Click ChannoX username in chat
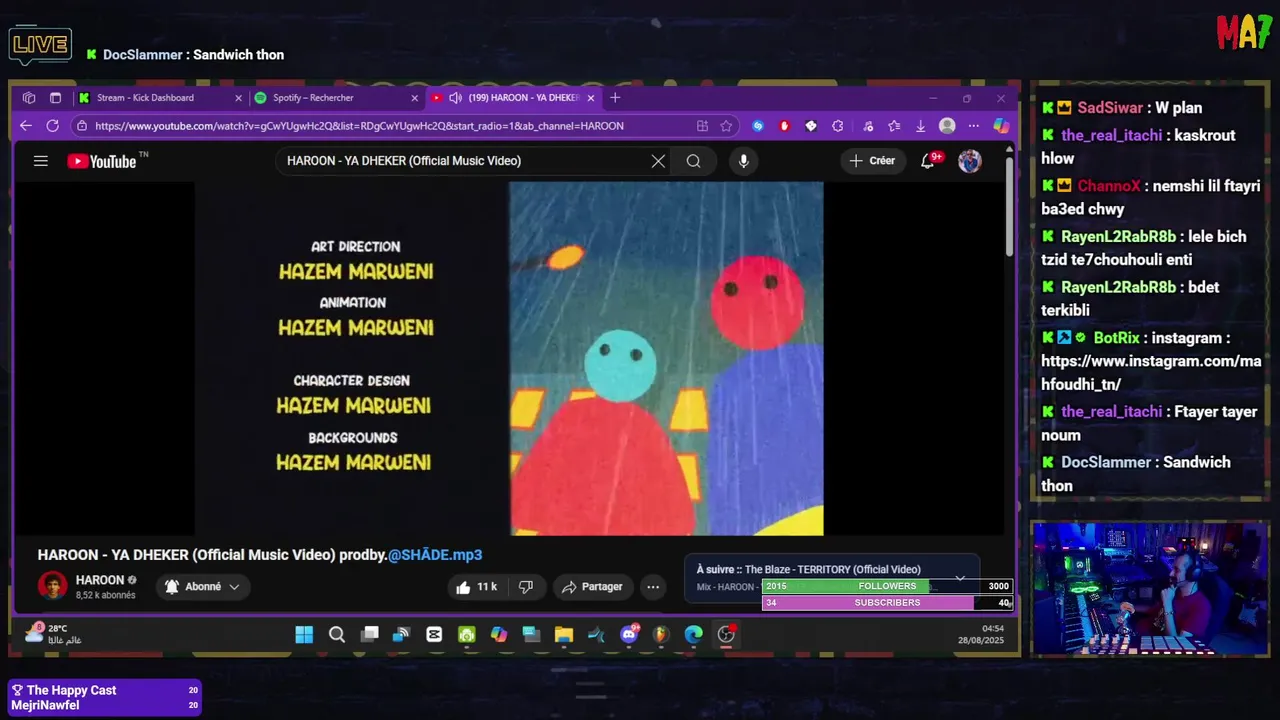1280x720 pixels. [1109, 186]
